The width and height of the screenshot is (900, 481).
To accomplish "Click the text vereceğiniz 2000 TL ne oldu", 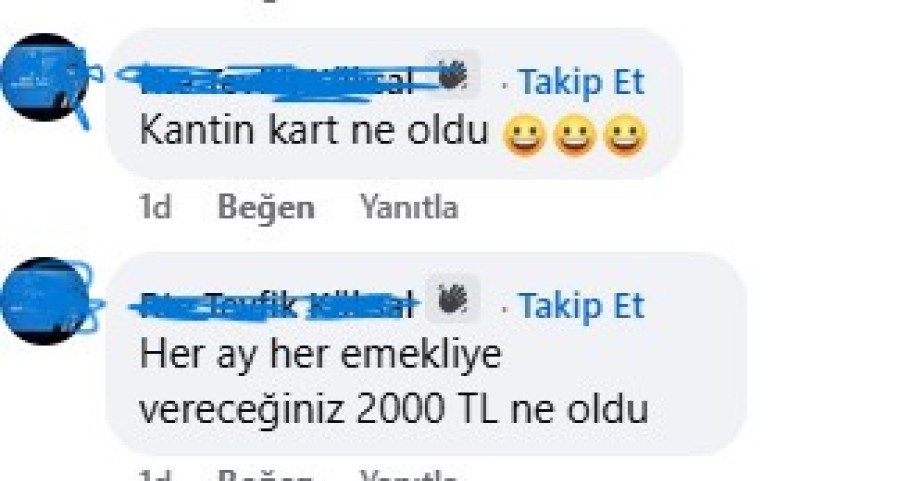I will pyautogui.click(x=394, y=409).
